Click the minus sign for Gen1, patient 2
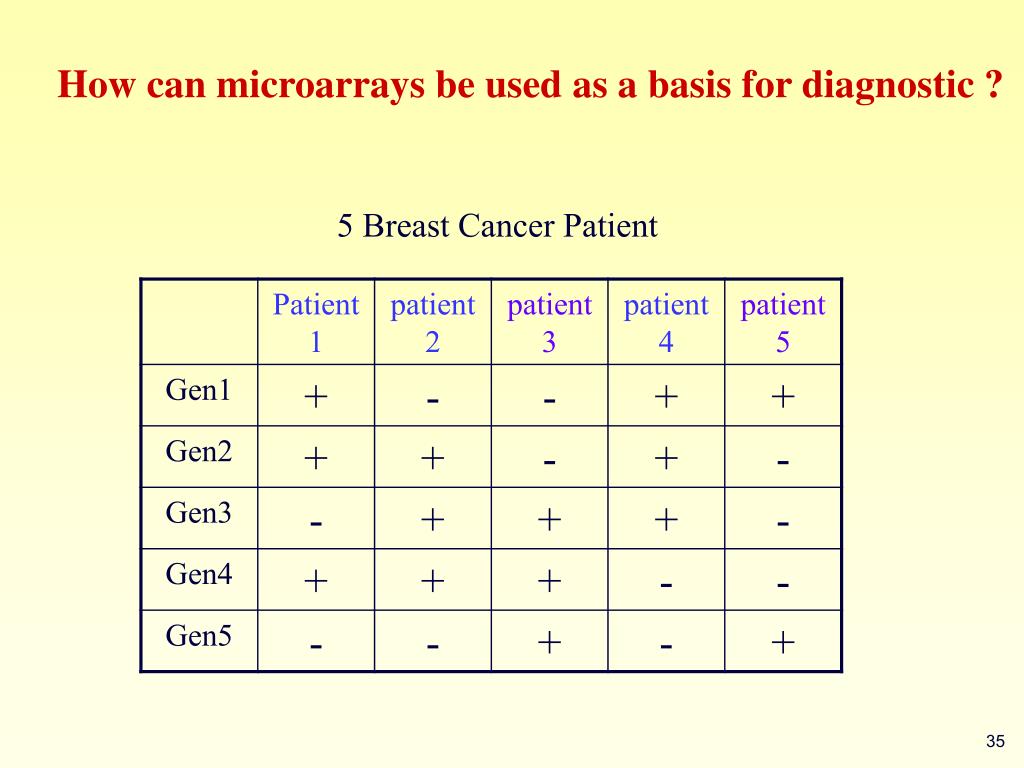 tap(432, 400)
